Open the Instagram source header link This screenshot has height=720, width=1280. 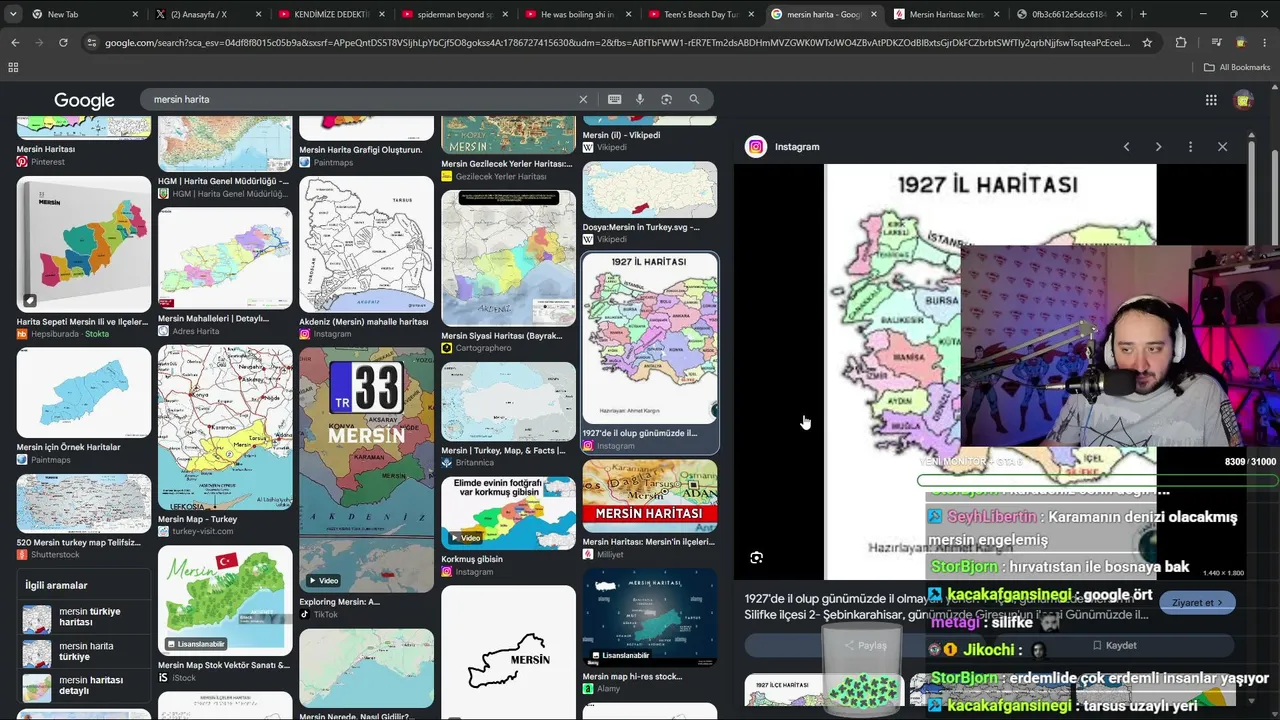click(782, 147)
